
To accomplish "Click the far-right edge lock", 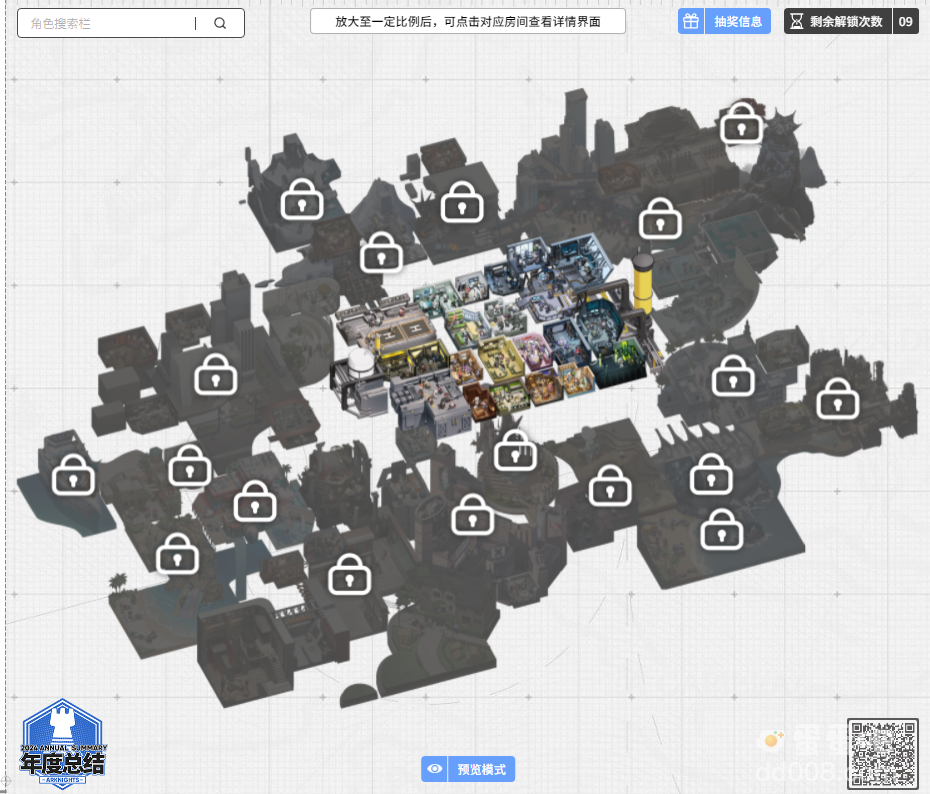I will (837, 398).
